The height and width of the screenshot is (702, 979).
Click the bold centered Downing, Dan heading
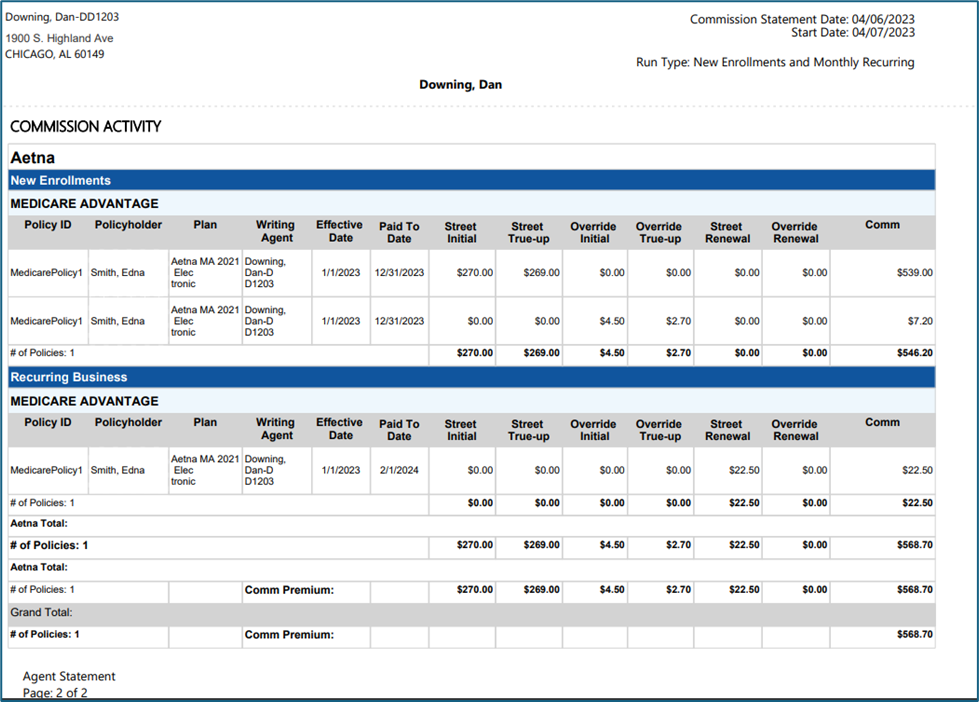click(460, 85)
